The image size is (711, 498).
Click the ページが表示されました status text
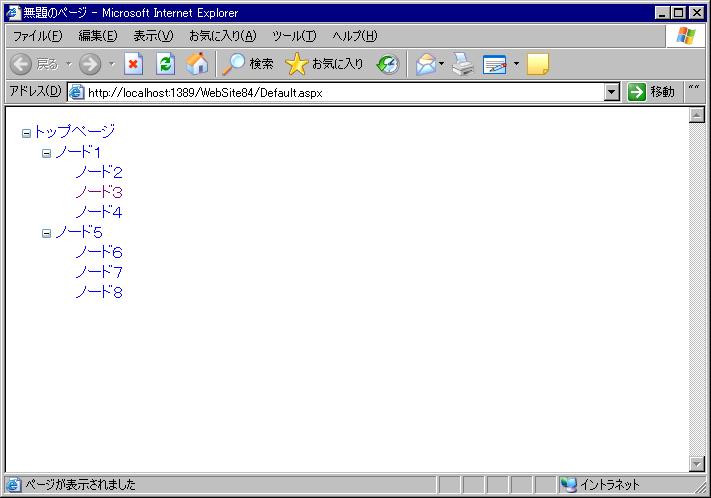click(80, 485)
